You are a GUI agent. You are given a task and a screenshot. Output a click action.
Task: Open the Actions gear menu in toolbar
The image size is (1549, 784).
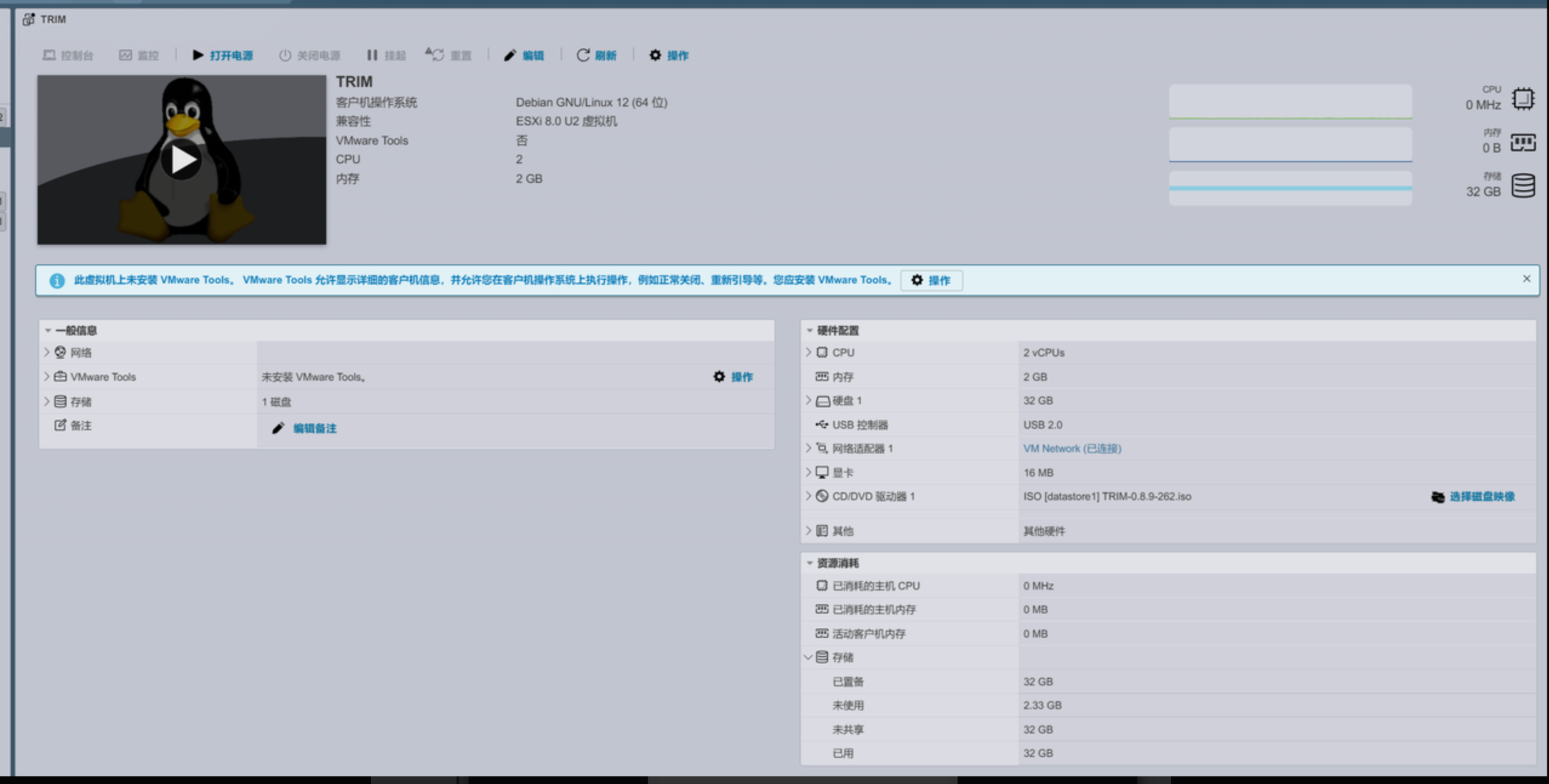click(655, 55)
